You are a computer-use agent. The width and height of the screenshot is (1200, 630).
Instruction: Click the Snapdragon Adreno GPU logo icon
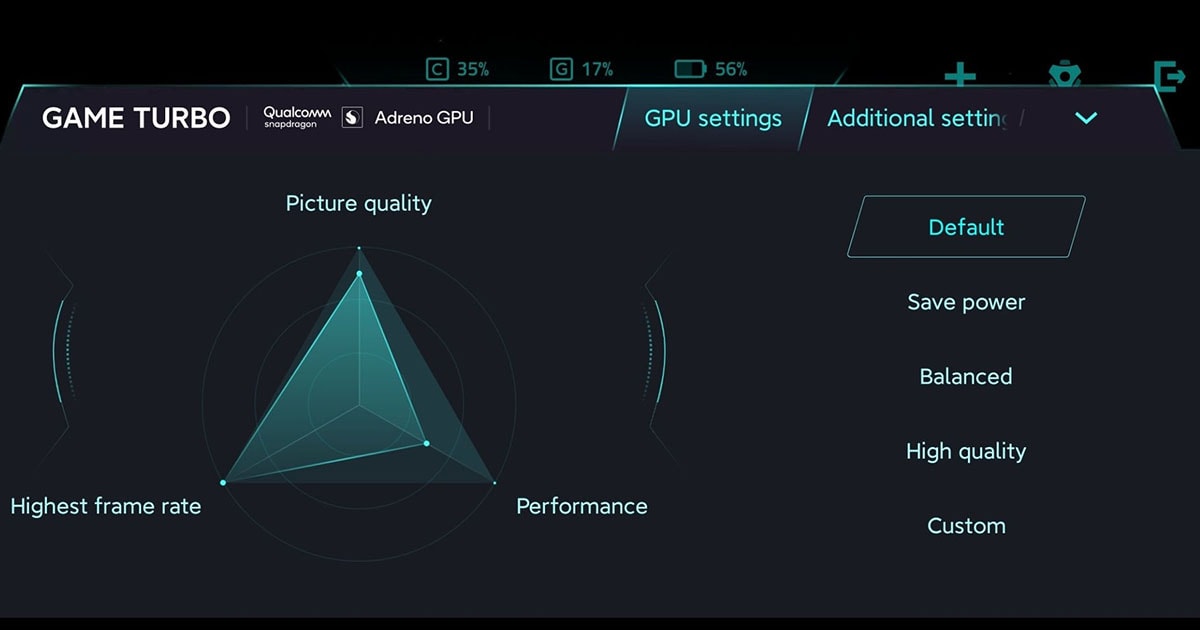pyautogui.click(x=352, y=118)
